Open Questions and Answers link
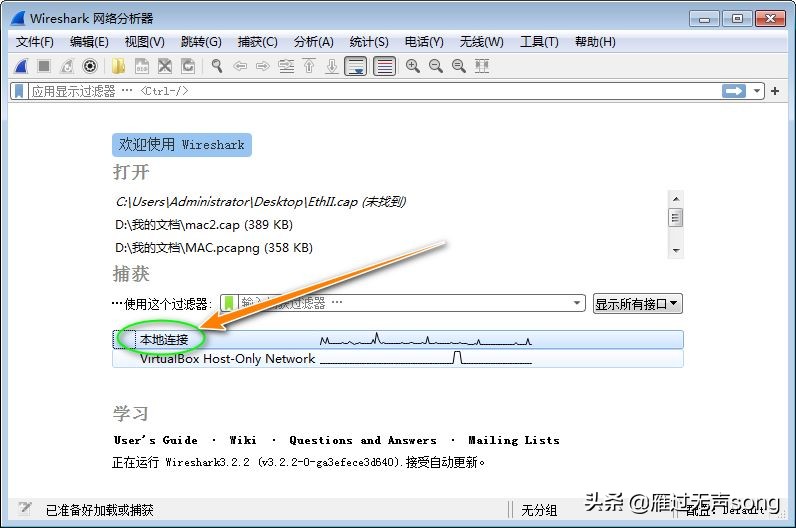The height and width of the screenshot is (528, 796). 363,440
